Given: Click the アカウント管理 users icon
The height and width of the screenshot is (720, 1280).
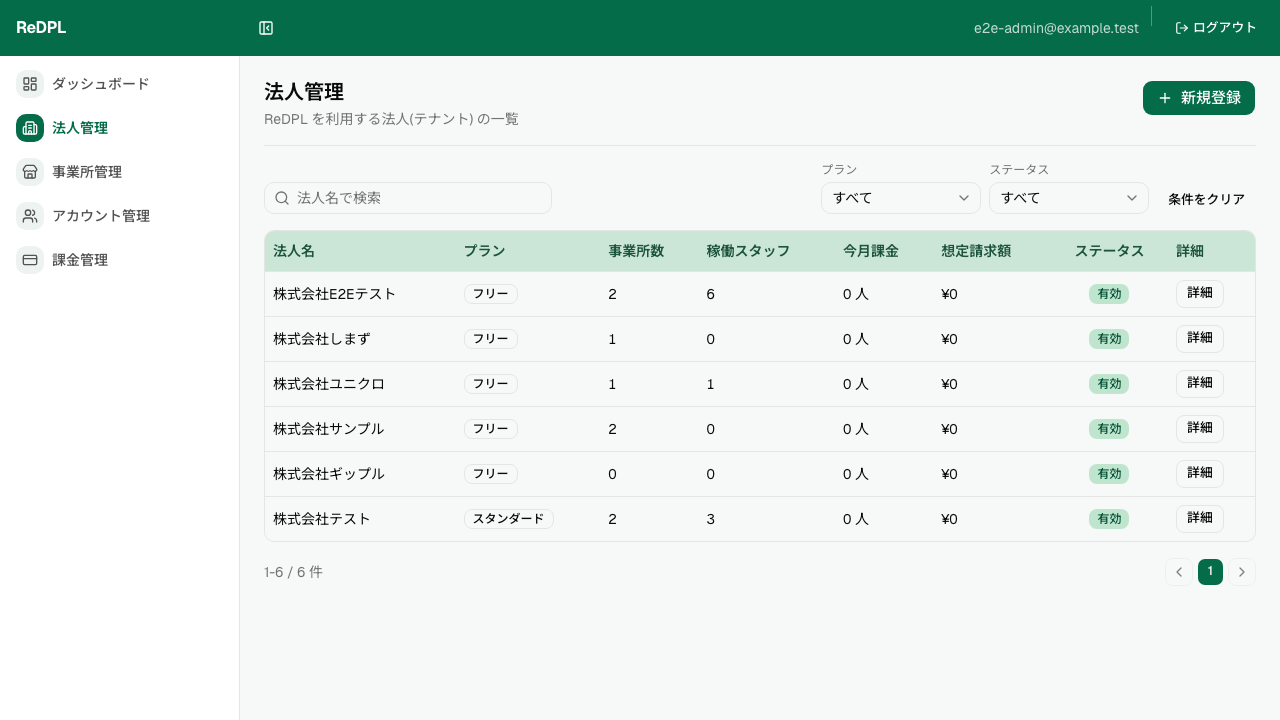Looking at the screenshot, I should [30, 216].
